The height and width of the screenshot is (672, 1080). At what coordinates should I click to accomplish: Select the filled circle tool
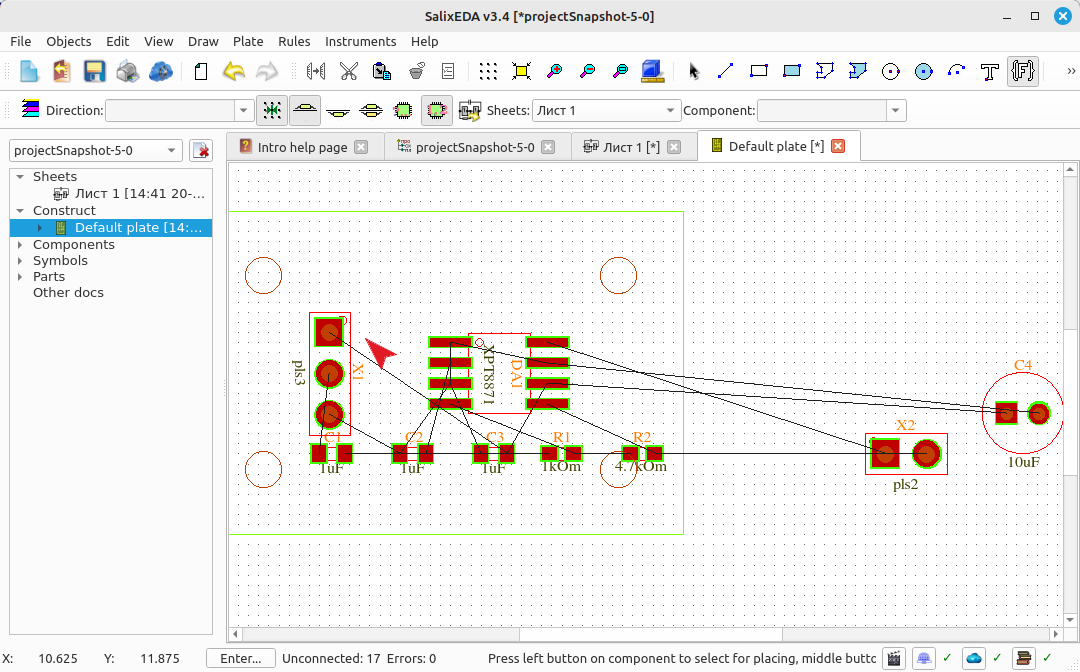point(924,71)
